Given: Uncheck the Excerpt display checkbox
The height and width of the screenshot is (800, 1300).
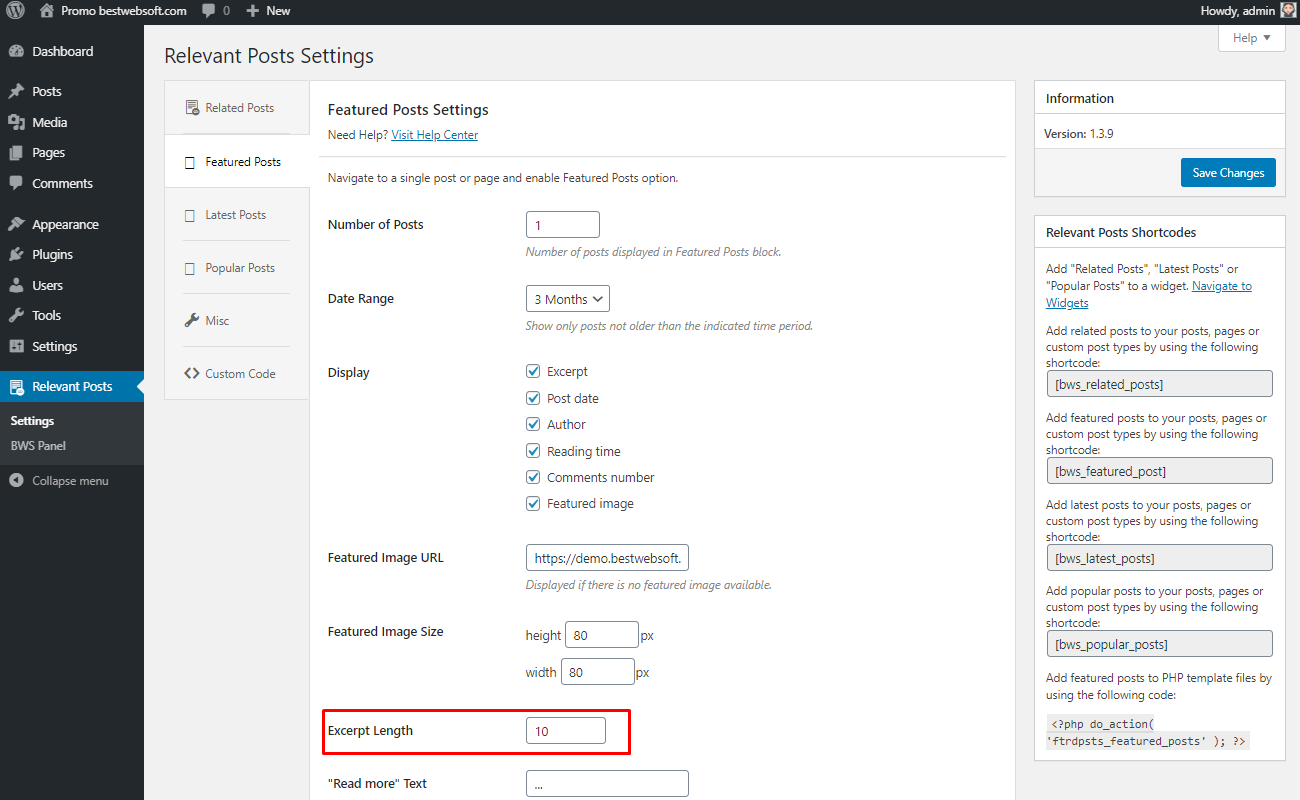Looking at the screenshot, I should (533, 371).
